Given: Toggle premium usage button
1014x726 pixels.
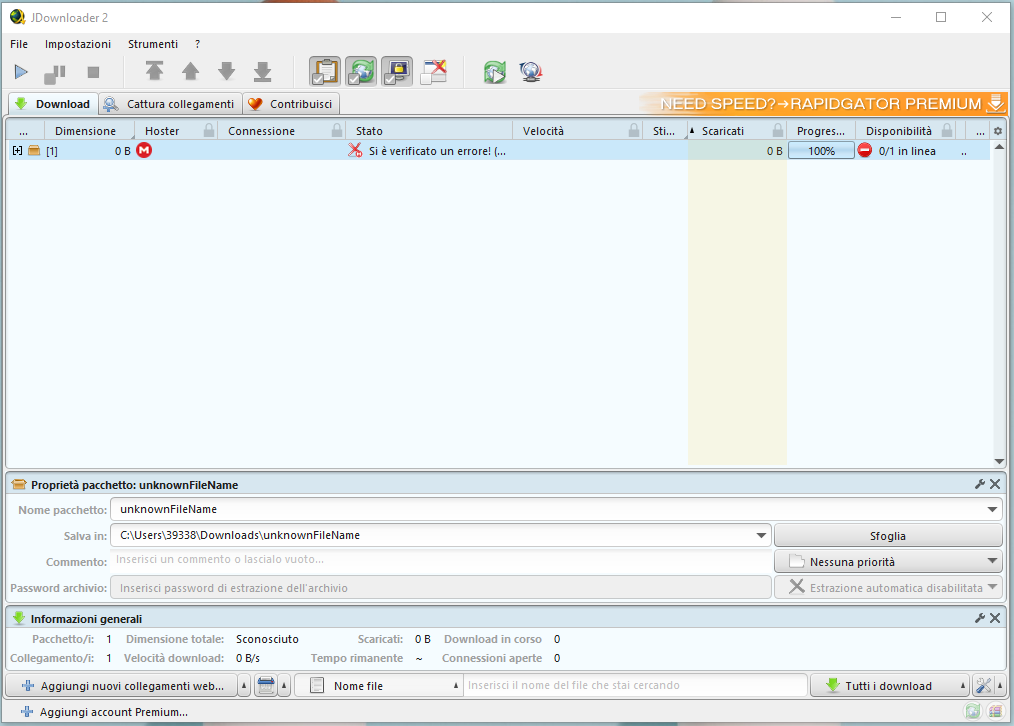Looking at the screenshot, I should click(397, 72).
